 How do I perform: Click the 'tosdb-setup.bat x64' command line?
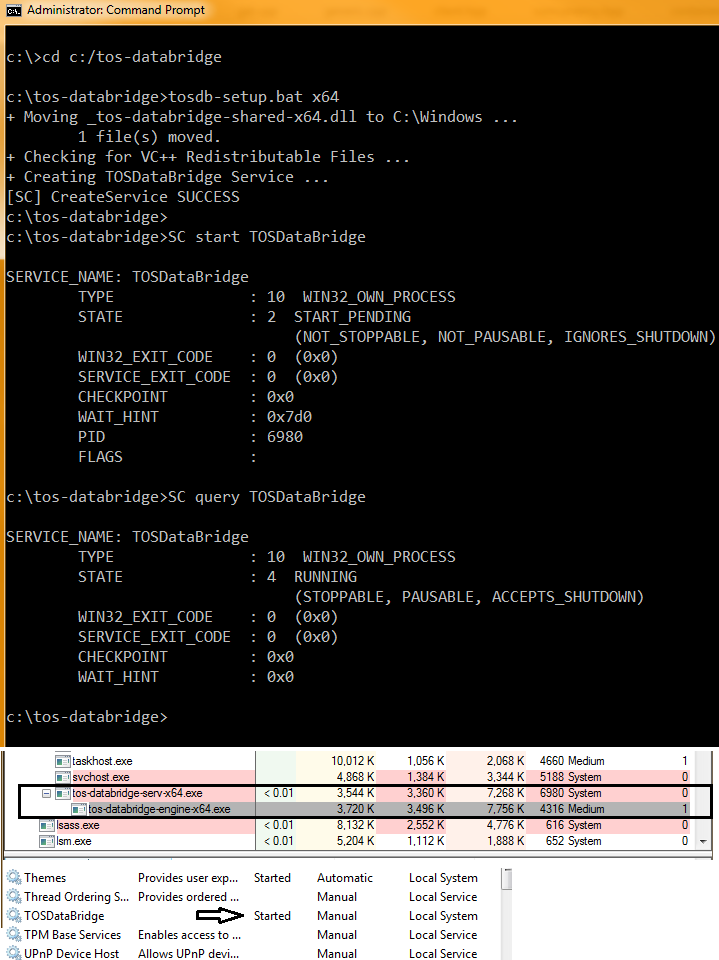pos(254,97)
